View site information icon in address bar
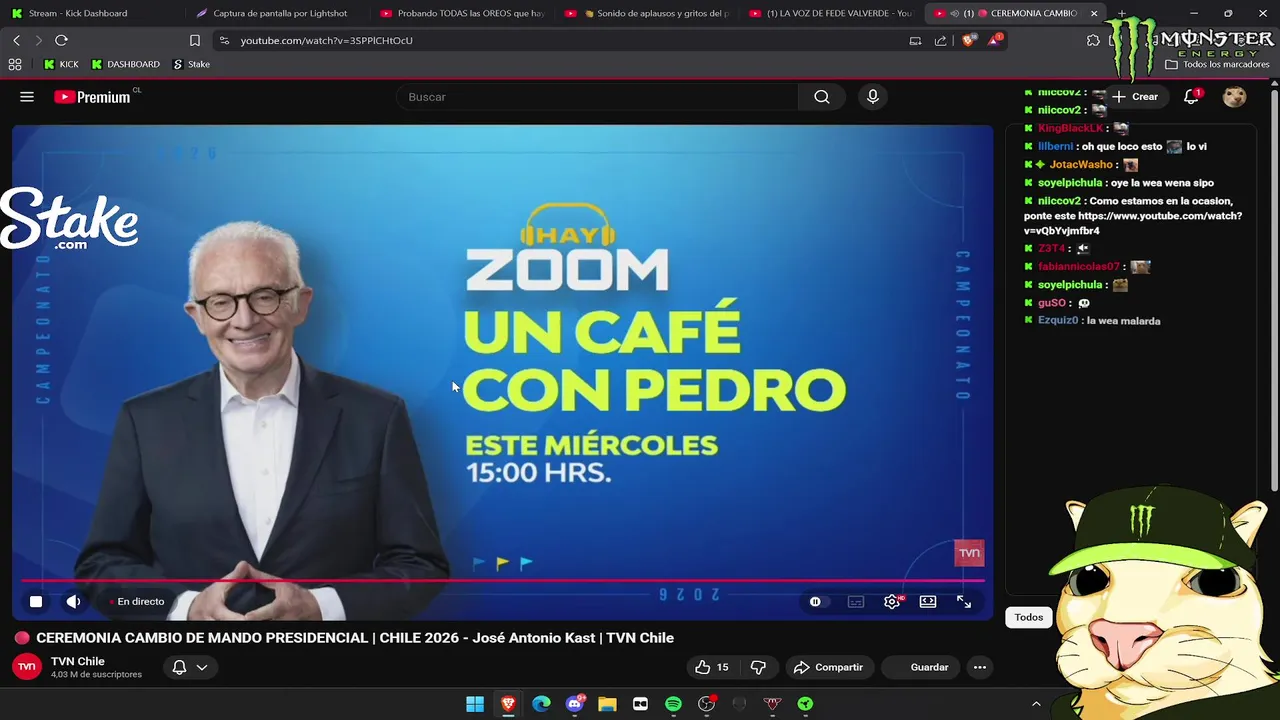 point(224,40)
